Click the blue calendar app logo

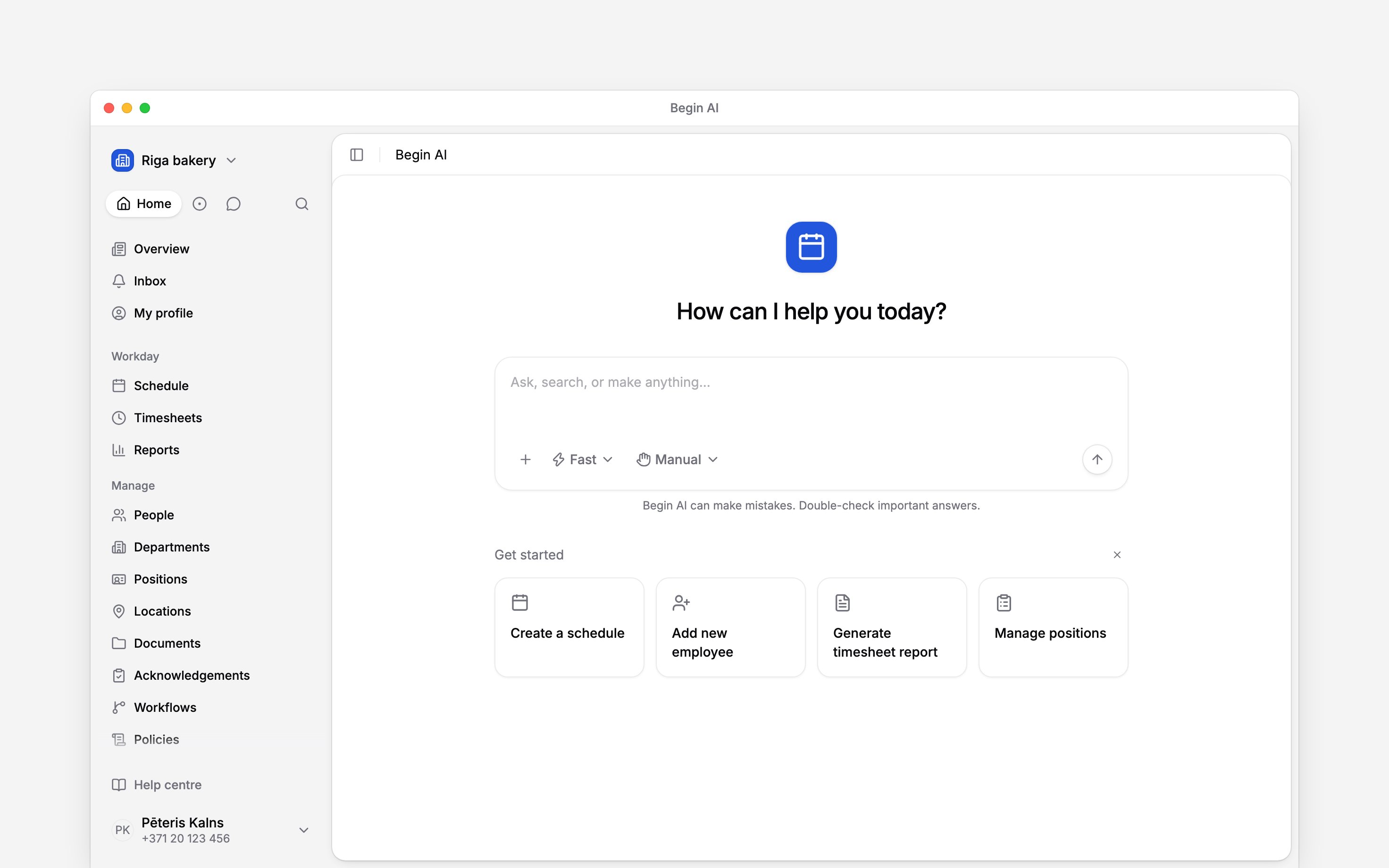pyautogui.click(x=811, y=247)
